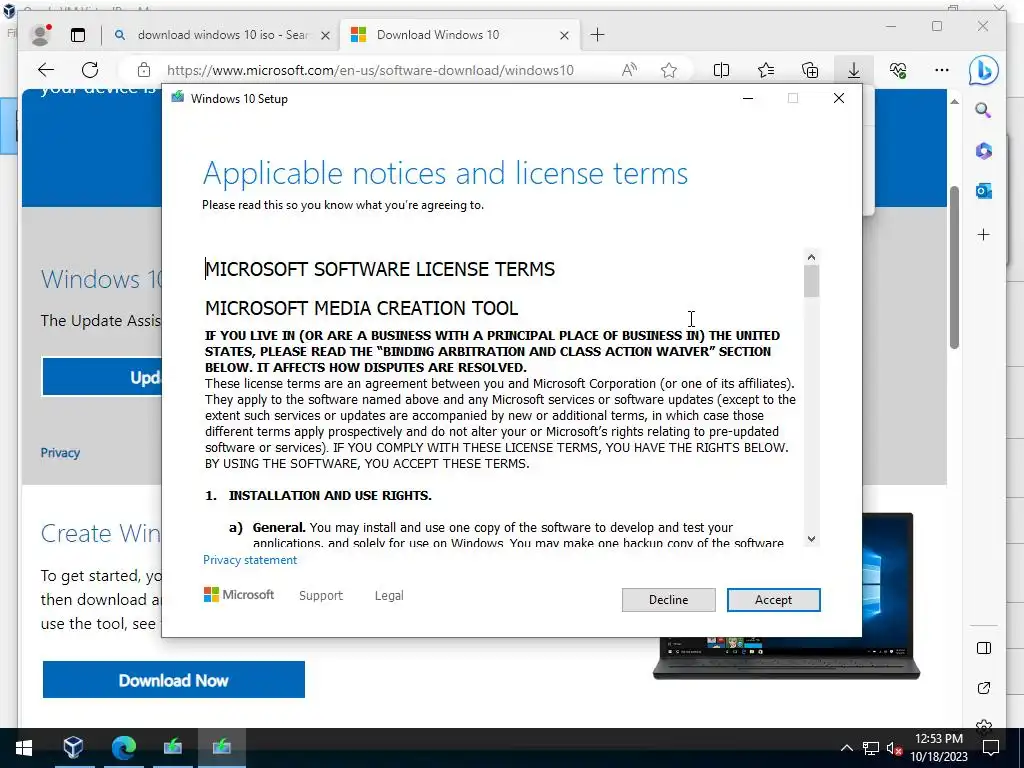1024x768 pixels.
Task: Go back in Edge browser
Action: [46, 70]
